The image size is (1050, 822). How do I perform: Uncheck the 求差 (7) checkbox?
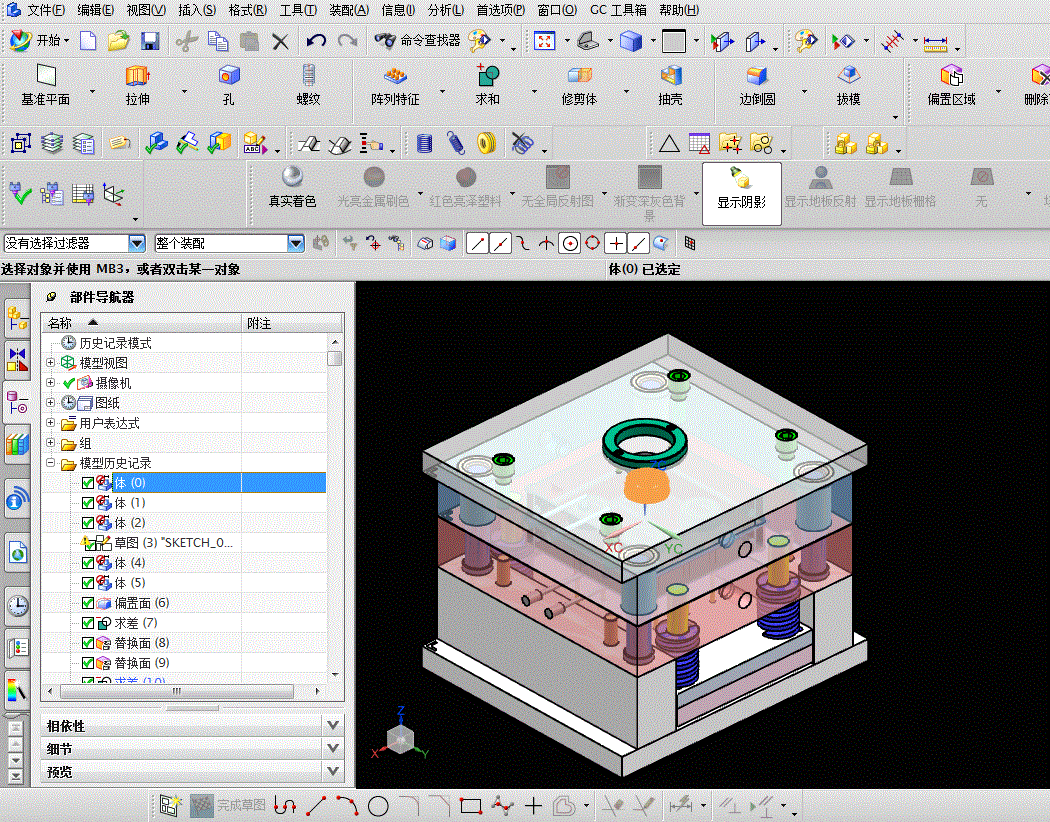point(88,623)
